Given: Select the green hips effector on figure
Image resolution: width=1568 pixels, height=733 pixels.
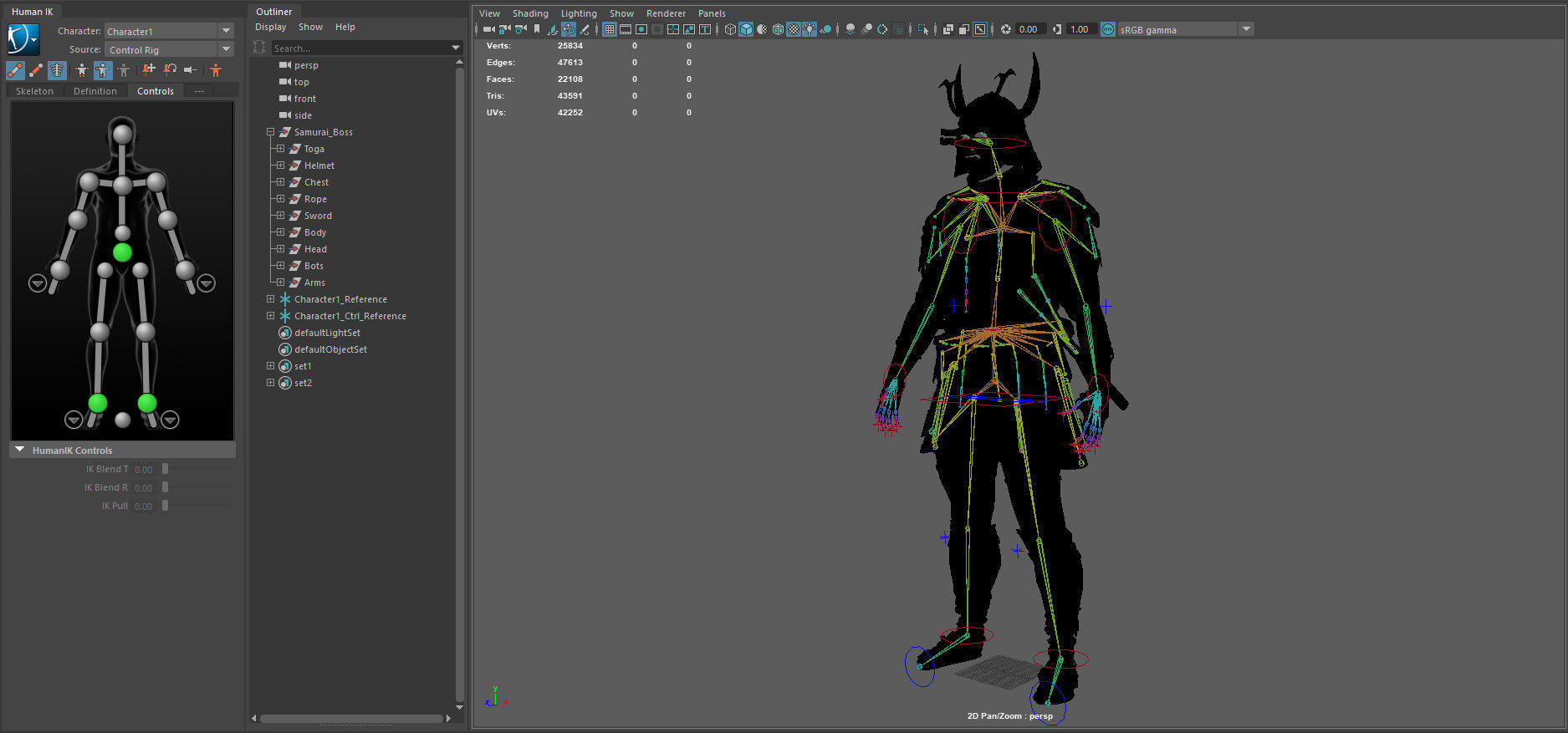Looking at the screenshot, I should [122, 252].
